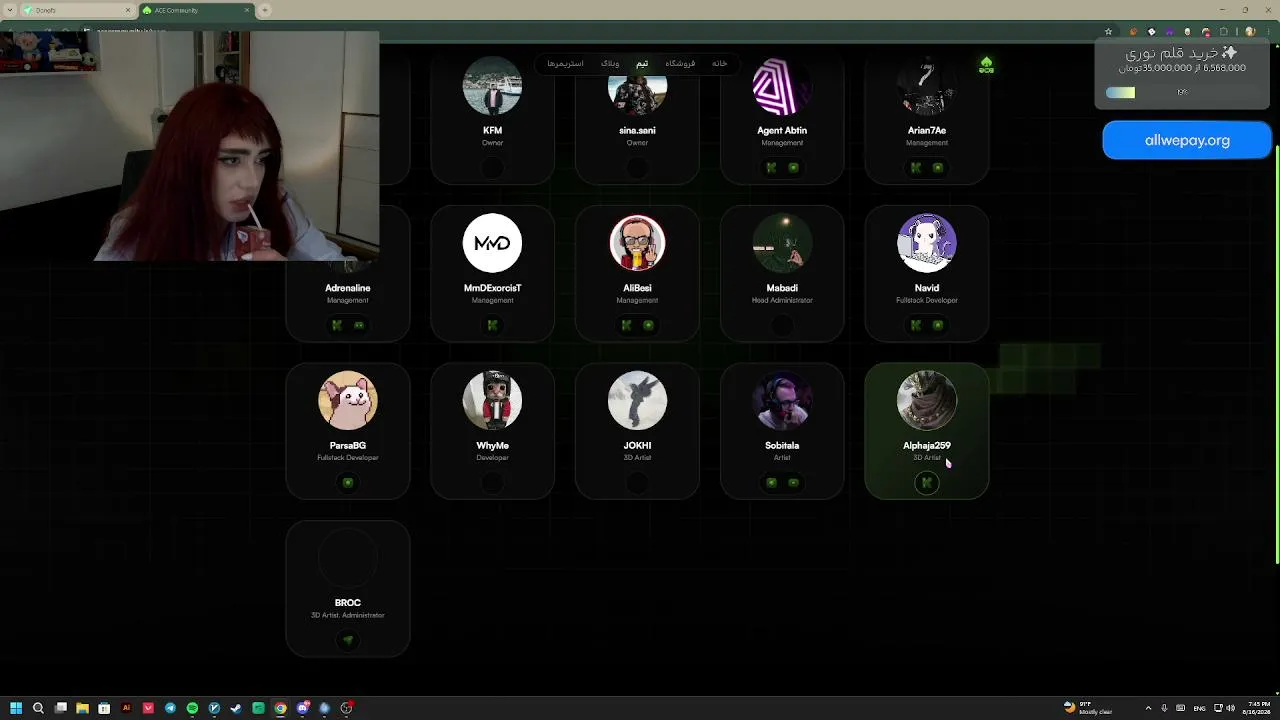Open وبلاگ (Blog) nav item
The image size is (1280, 720).
click(609, 64)
